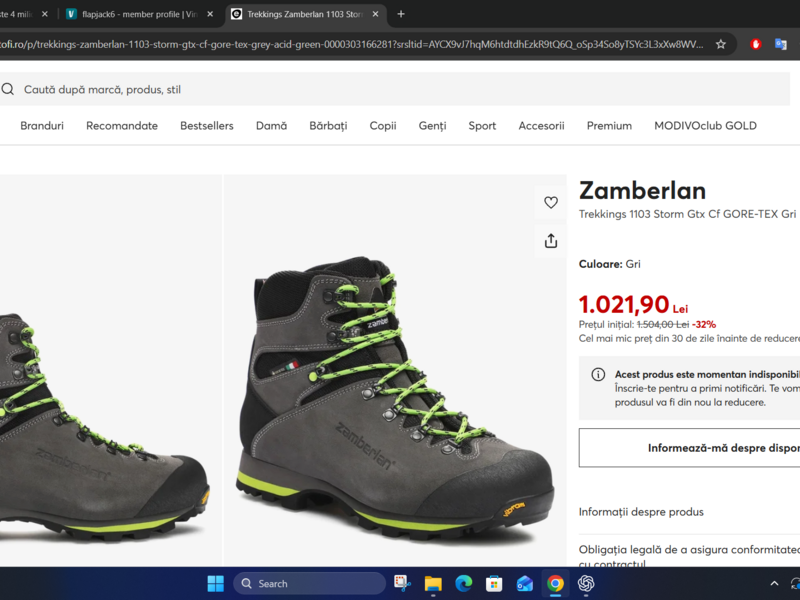Open ChatGPT app from the taskbar
This screenshot has height=600, width=800.
point(586,583)
